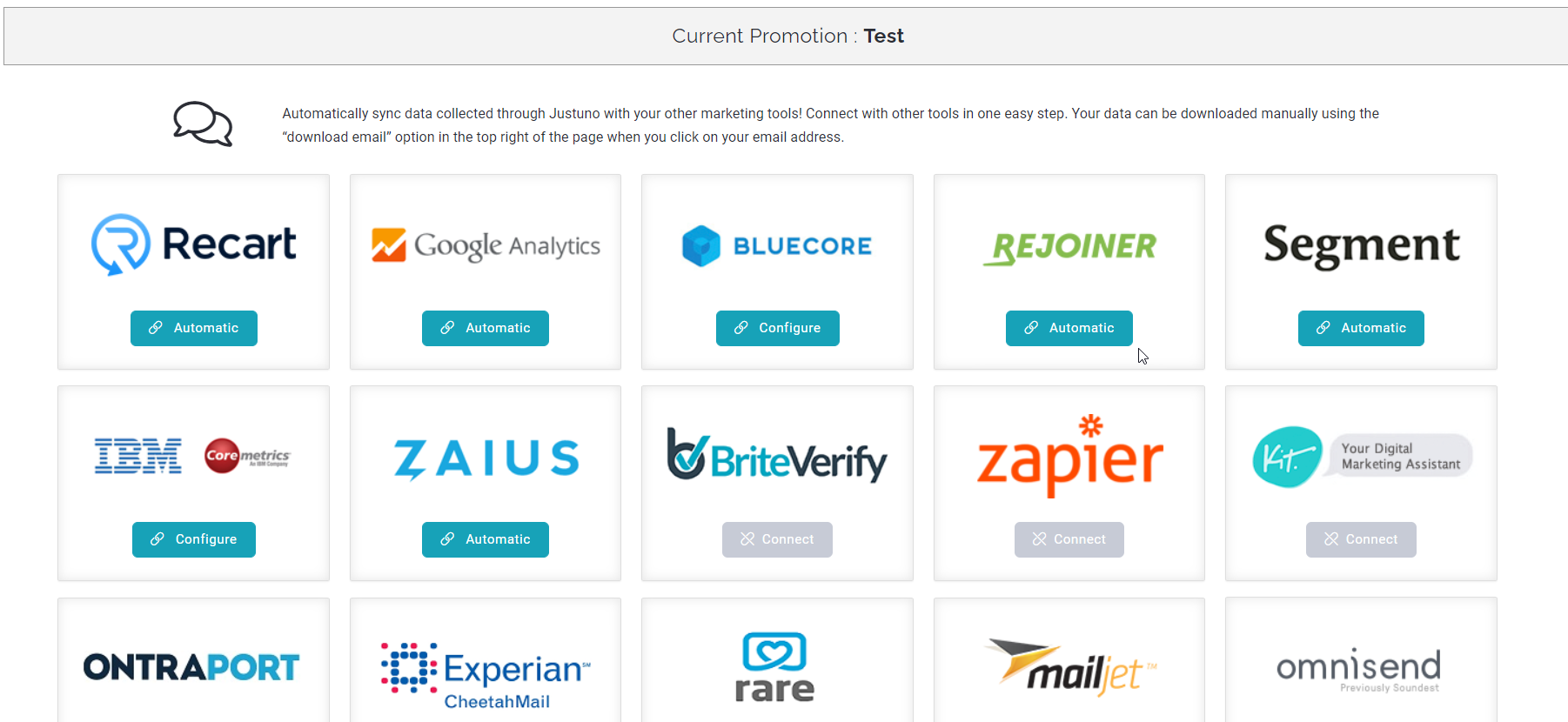Connect the Zapier integration
This screenshot has width=1568, height=722.
[x=1069, y=539]
